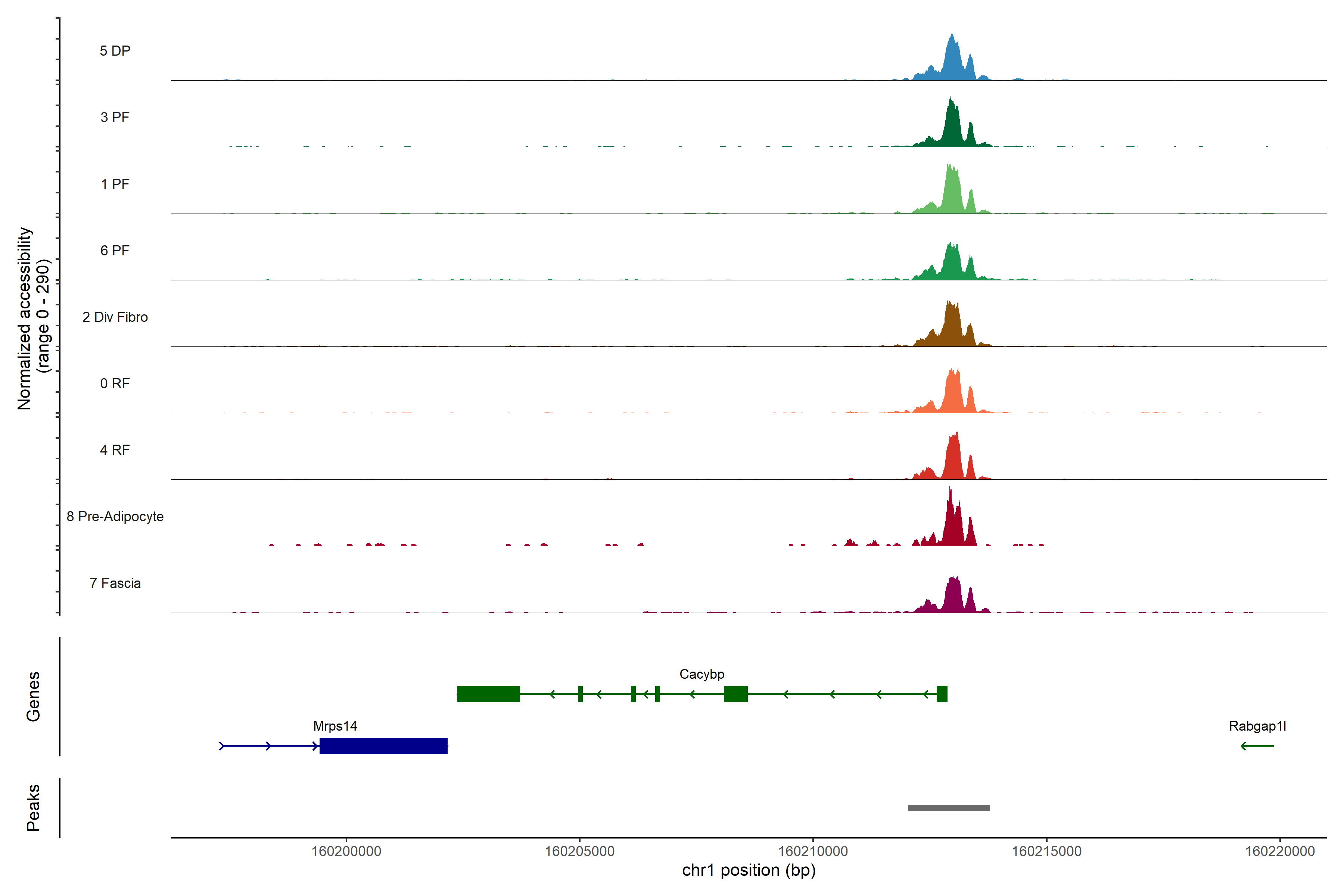Click the 2 Div Fibro track label
Screen dimensions: 1344x896
click(x=115, y=317)
